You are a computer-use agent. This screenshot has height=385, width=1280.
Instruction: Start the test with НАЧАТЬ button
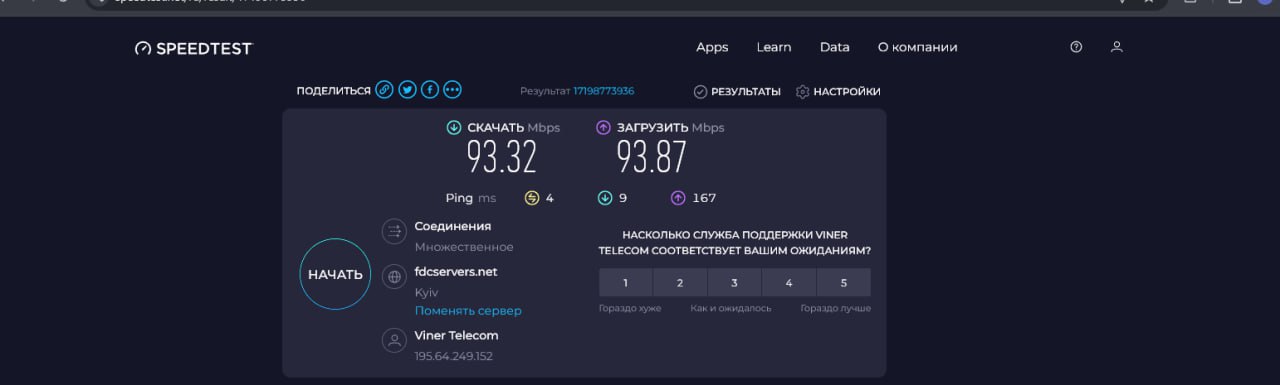(x=336, y=275)
